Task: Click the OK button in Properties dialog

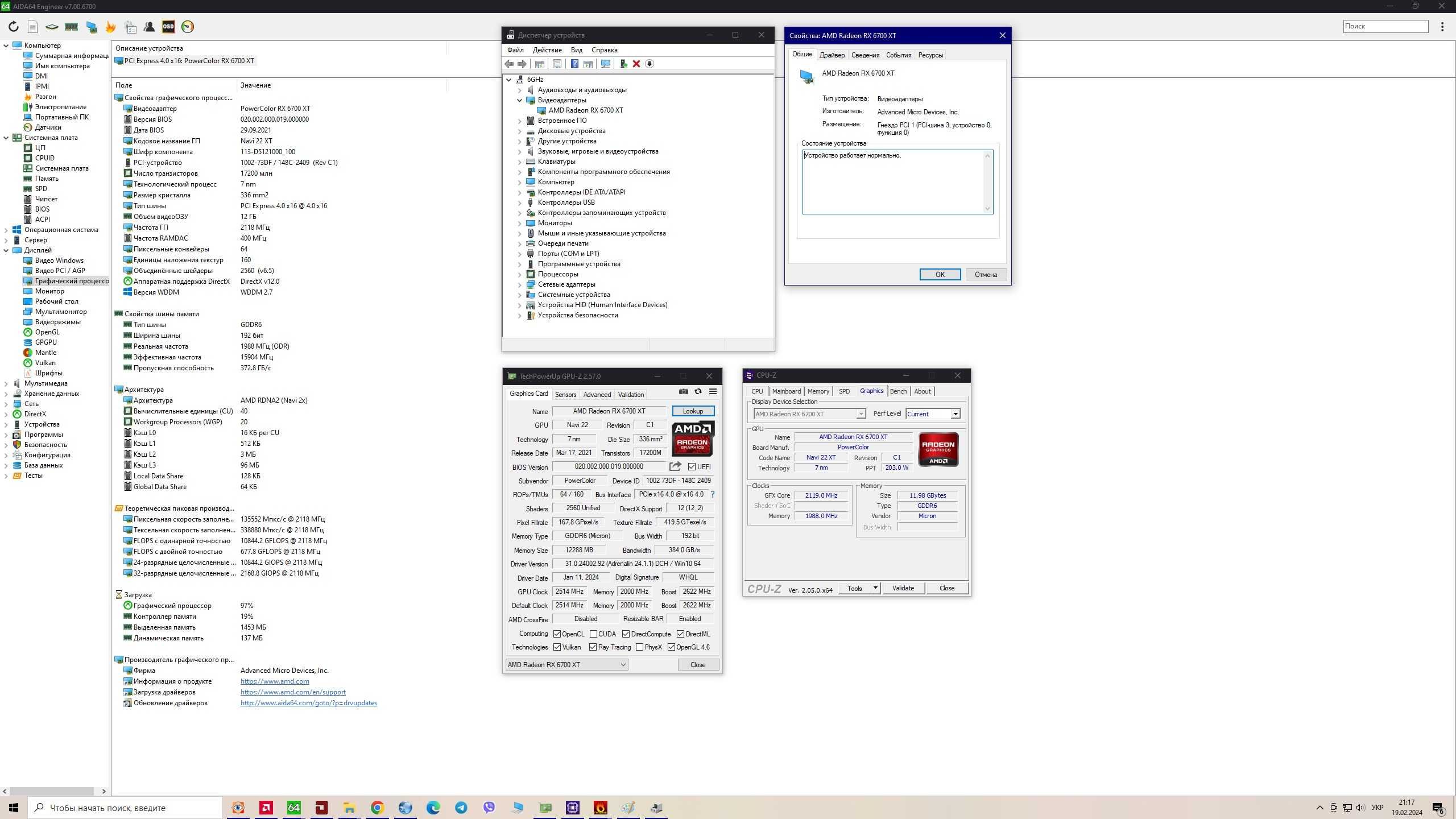Action: 940,275
